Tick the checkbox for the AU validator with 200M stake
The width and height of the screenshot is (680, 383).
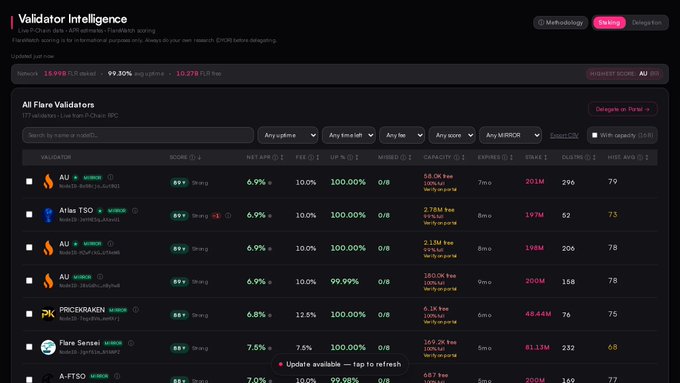coord(29,281)
